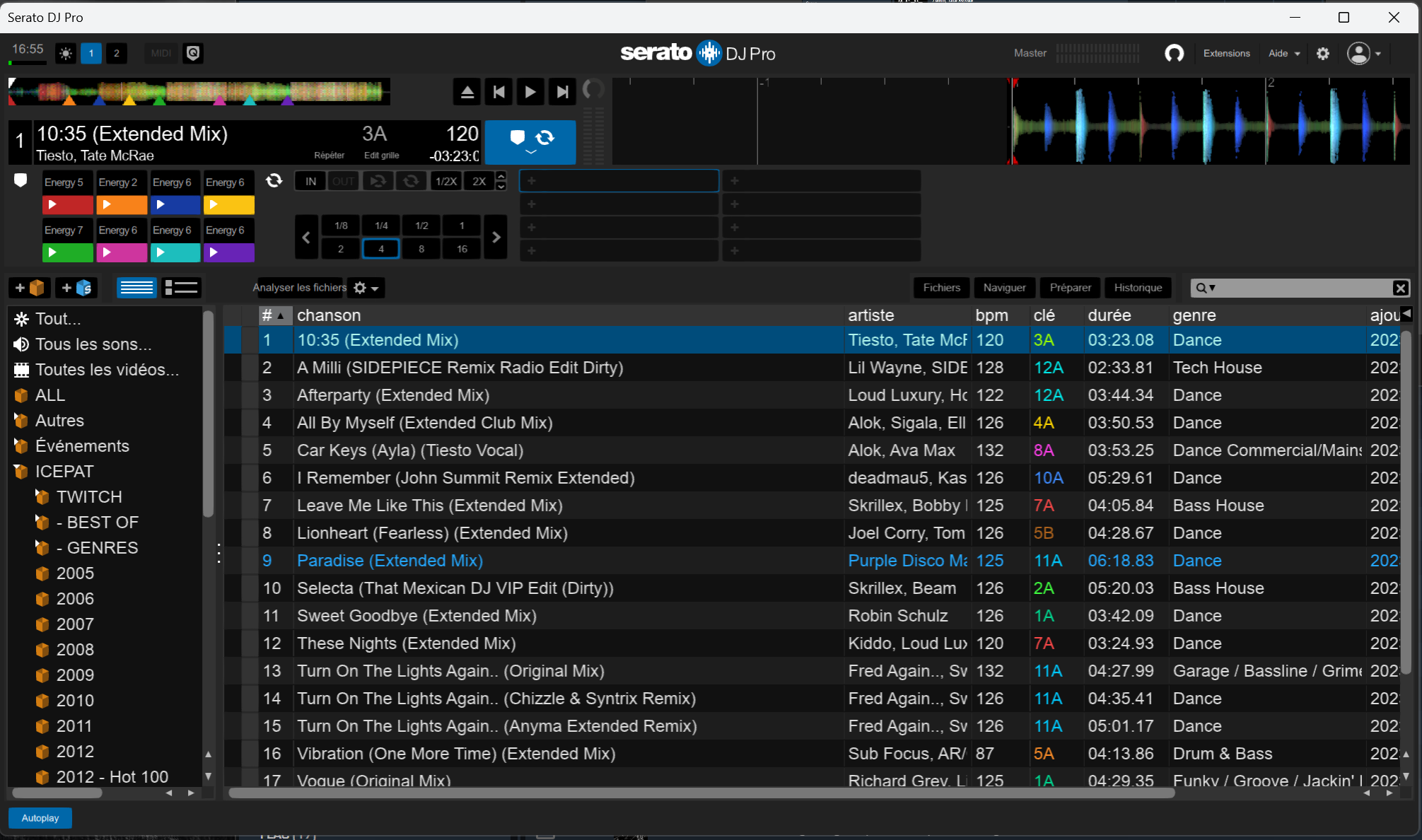Trigger the red Energy 5 cue
1422x840 pixels.
[x=67, y=205]
